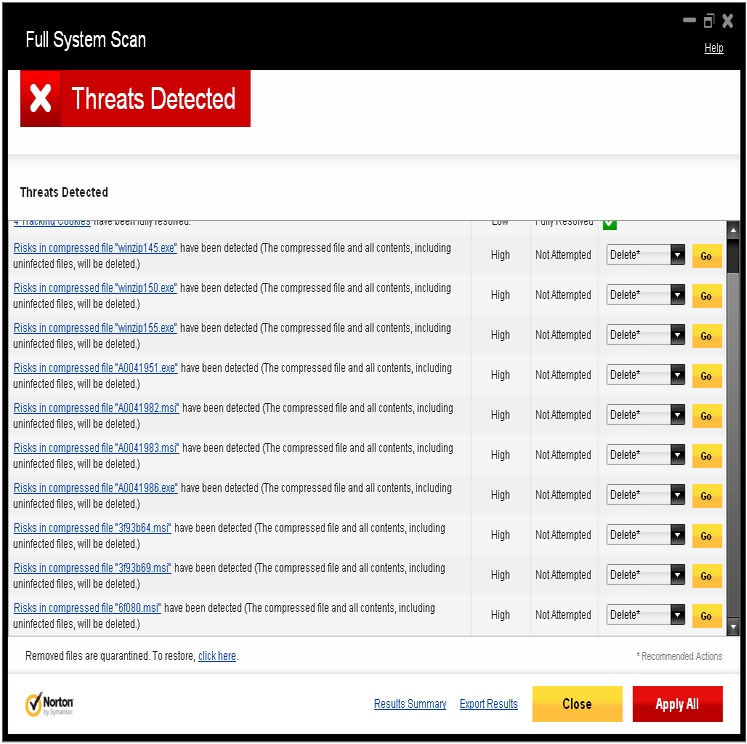Click Go for A0041983.msi row
The image size is (747, 744).
(707, 456)
